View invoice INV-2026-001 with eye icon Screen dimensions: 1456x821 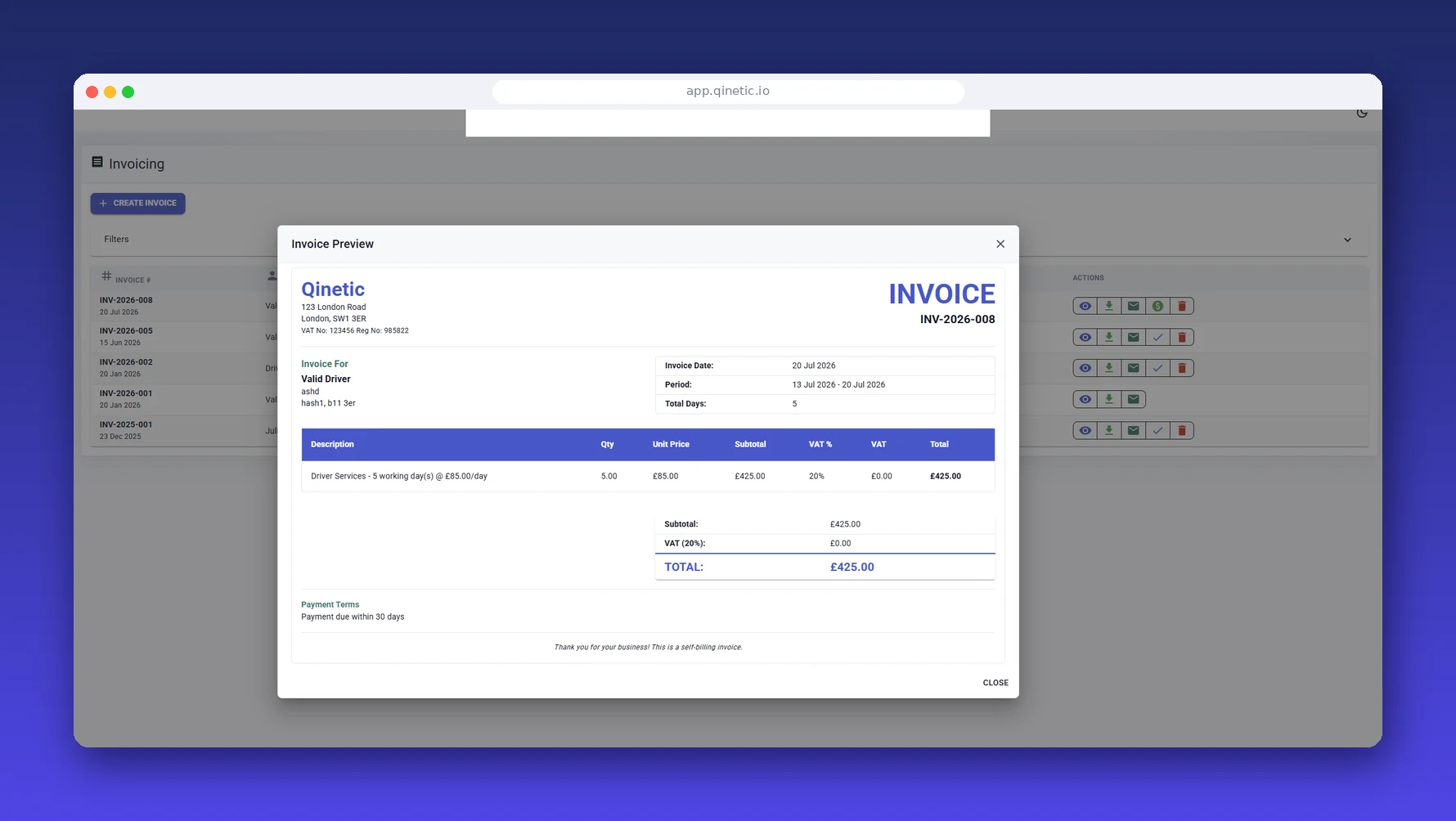tap(1085, 399)
